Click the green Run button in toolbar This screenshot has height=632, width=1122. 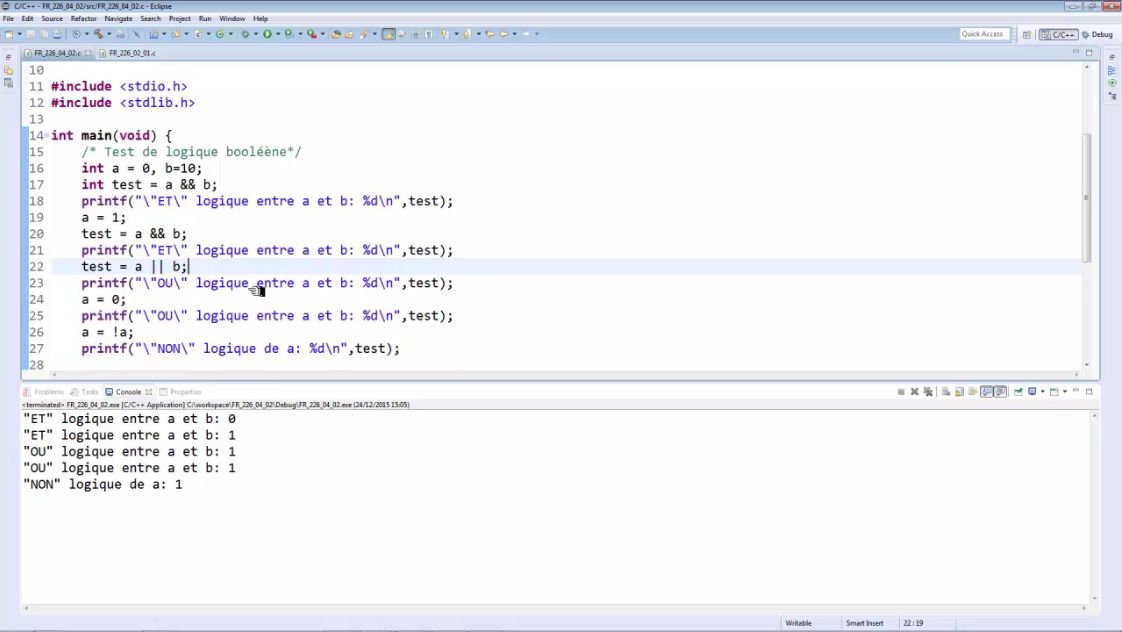[x=267, y=34]
